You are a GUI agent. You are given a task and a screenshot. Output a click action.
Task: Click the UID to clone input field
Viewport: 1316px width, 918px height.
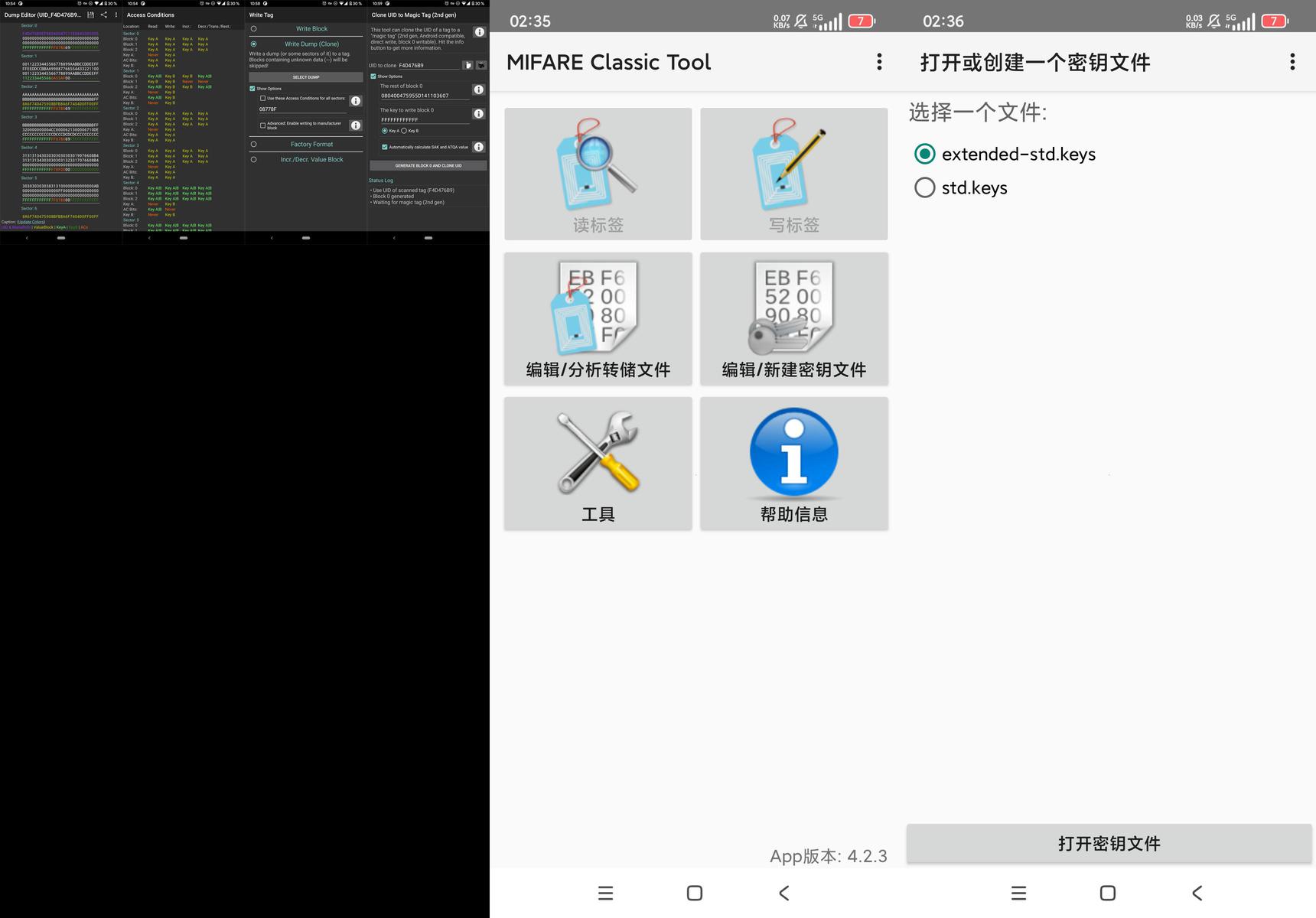pos(428,66)
